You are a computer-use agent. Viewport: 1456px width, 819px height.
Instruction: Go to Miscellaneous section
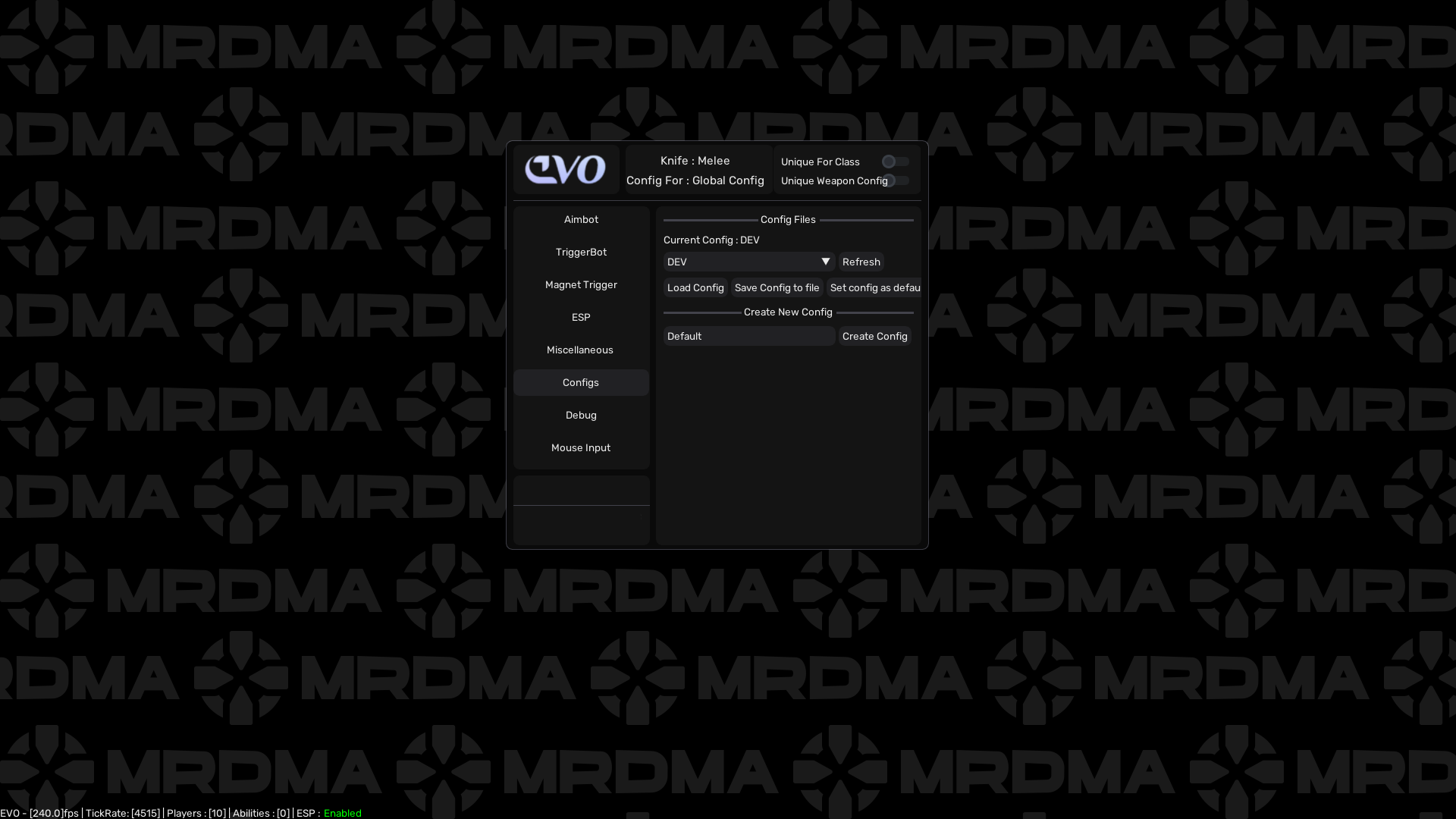(580, 350)
